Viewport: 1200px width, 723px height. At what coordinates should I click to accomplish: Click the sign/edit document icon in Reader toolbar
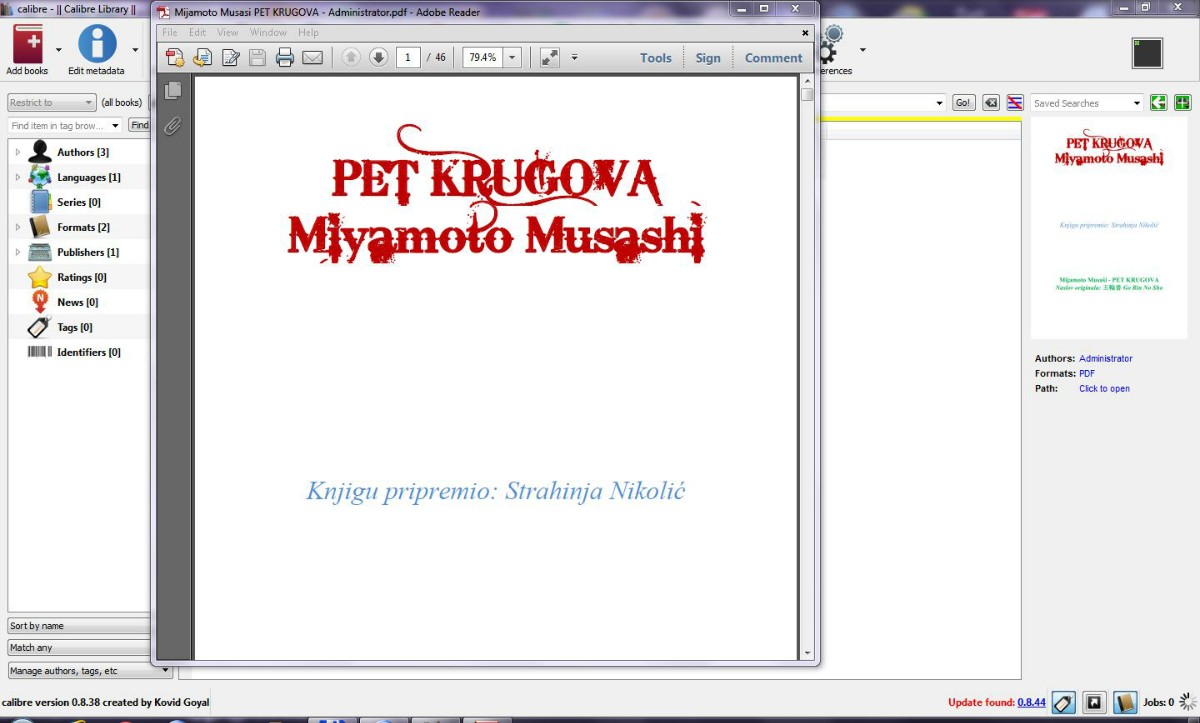[x=230, y=58]
